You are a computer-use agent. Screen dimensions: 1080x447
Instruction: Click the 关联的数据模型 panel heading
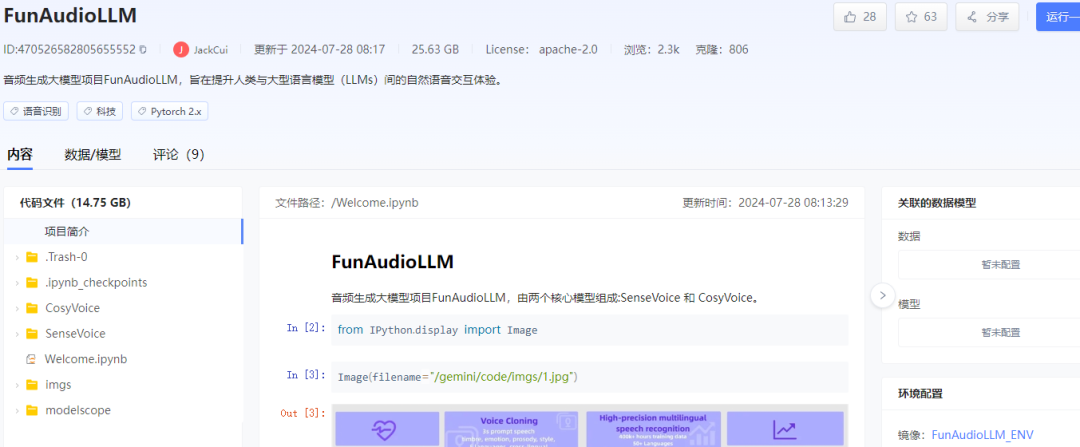pos(937,202)
